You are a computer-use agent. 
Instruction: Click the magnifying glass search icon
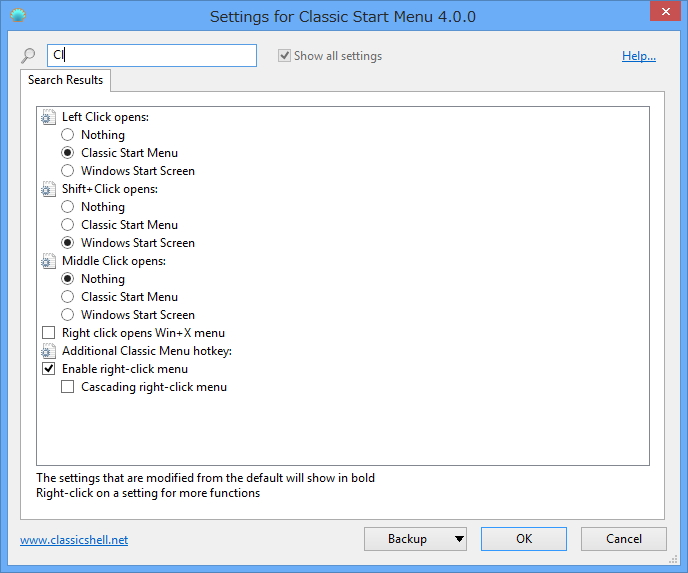[x=28, y=56]
